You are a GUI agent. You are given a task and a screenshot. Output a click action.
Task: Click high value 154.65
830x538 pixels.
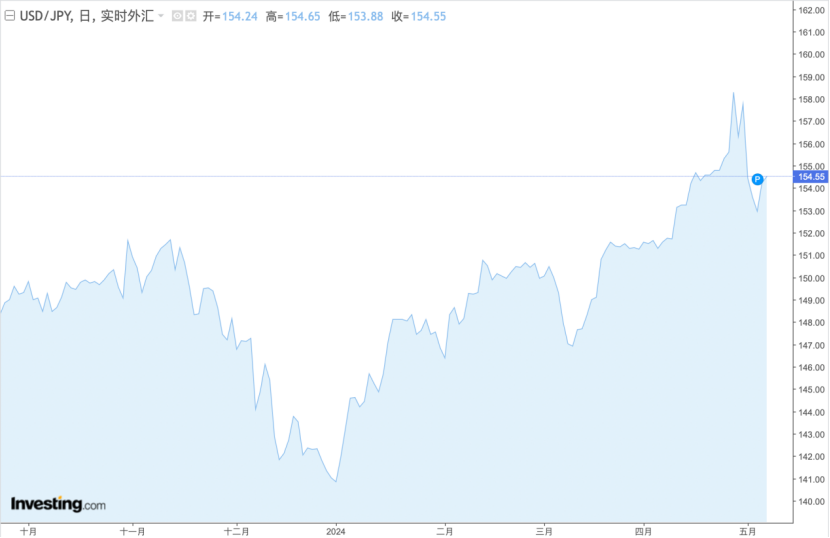302,16
